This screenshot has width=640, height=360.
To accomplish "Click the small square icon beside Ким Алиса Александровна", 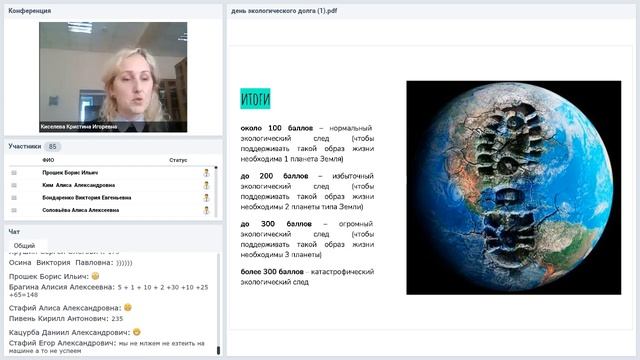I will (14, 185).
